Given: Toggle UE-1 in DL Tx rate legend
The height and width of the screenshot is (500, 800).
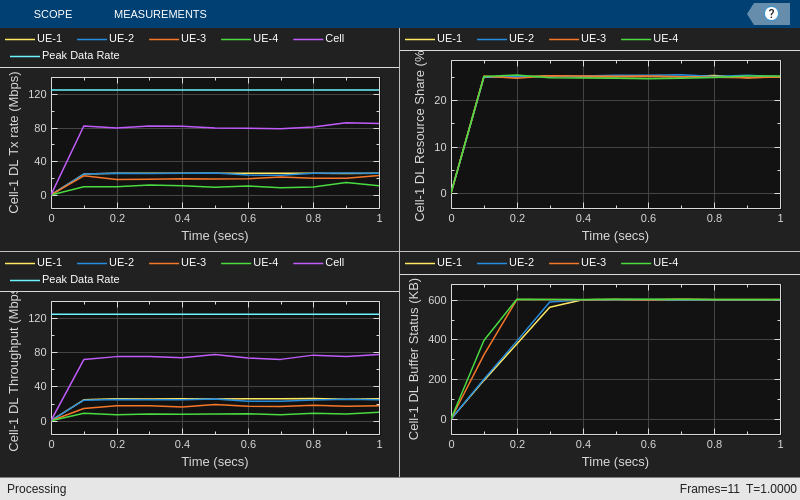Looking at the screenshot, I should coord(34,38).
